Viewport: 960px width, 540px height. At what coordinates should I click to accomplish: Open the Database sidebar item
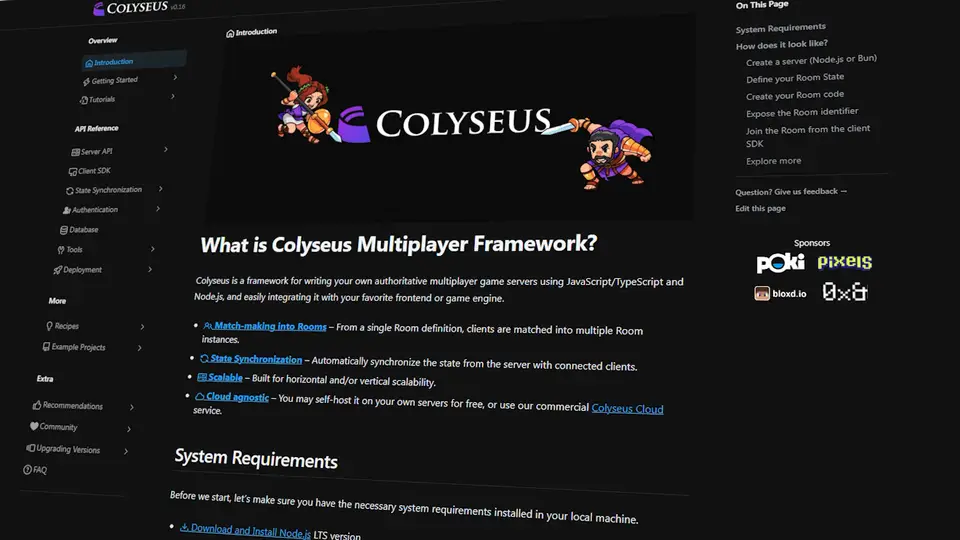(79, 230)
